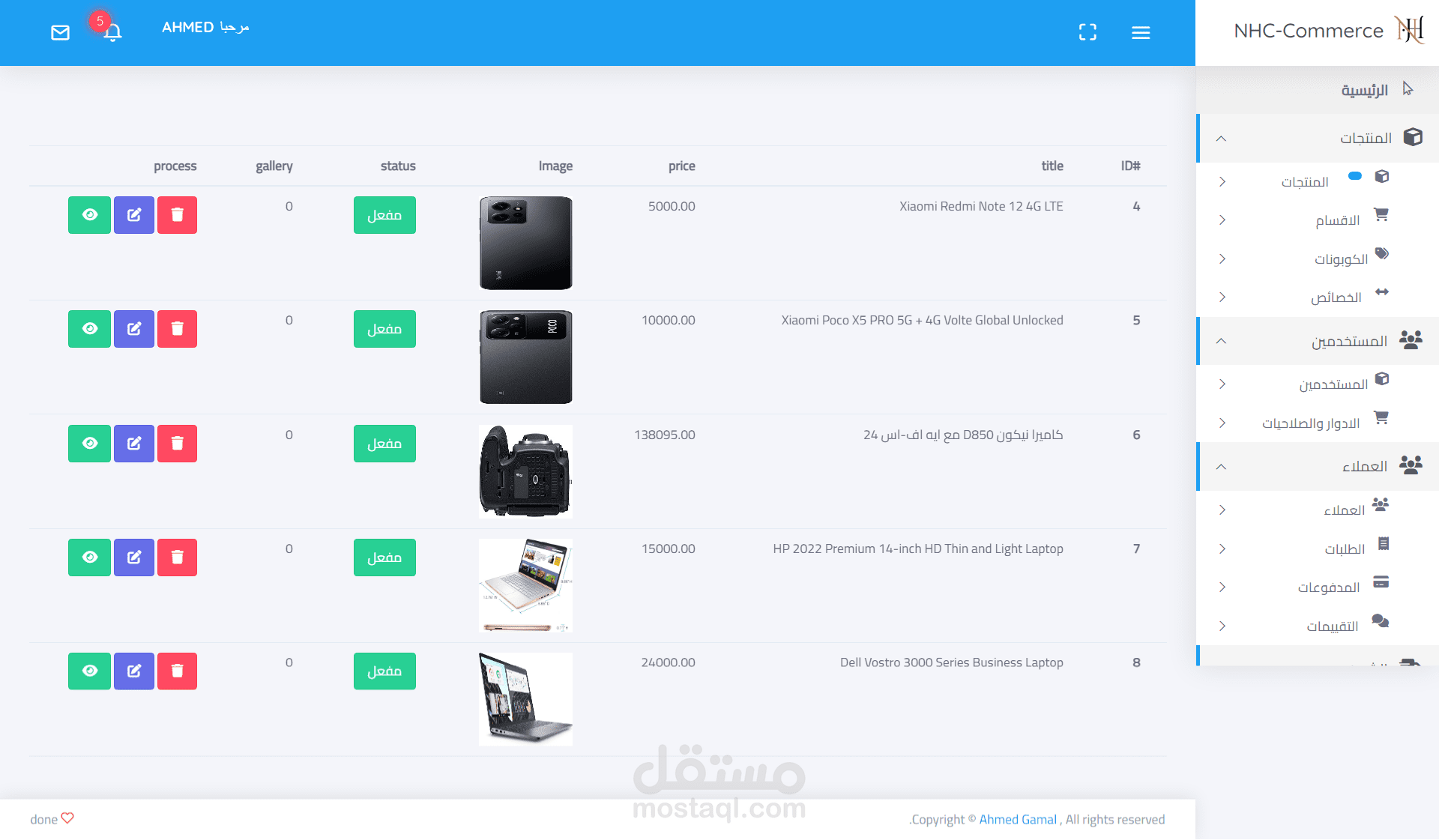View the Xiaomi Redmi Note 12 with eye button

coord(90,215)
